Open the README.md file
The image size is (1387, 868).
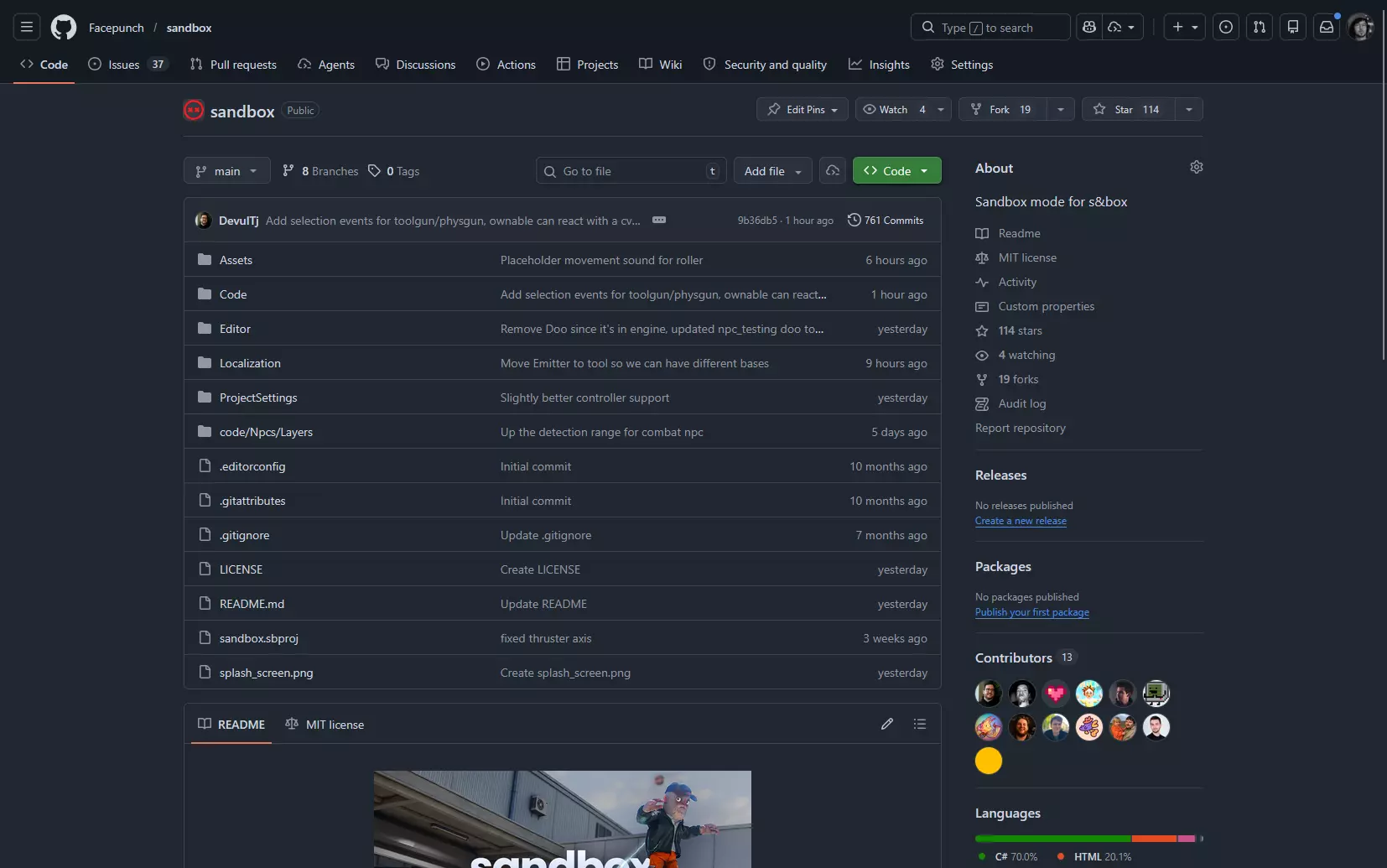[252, 604]
